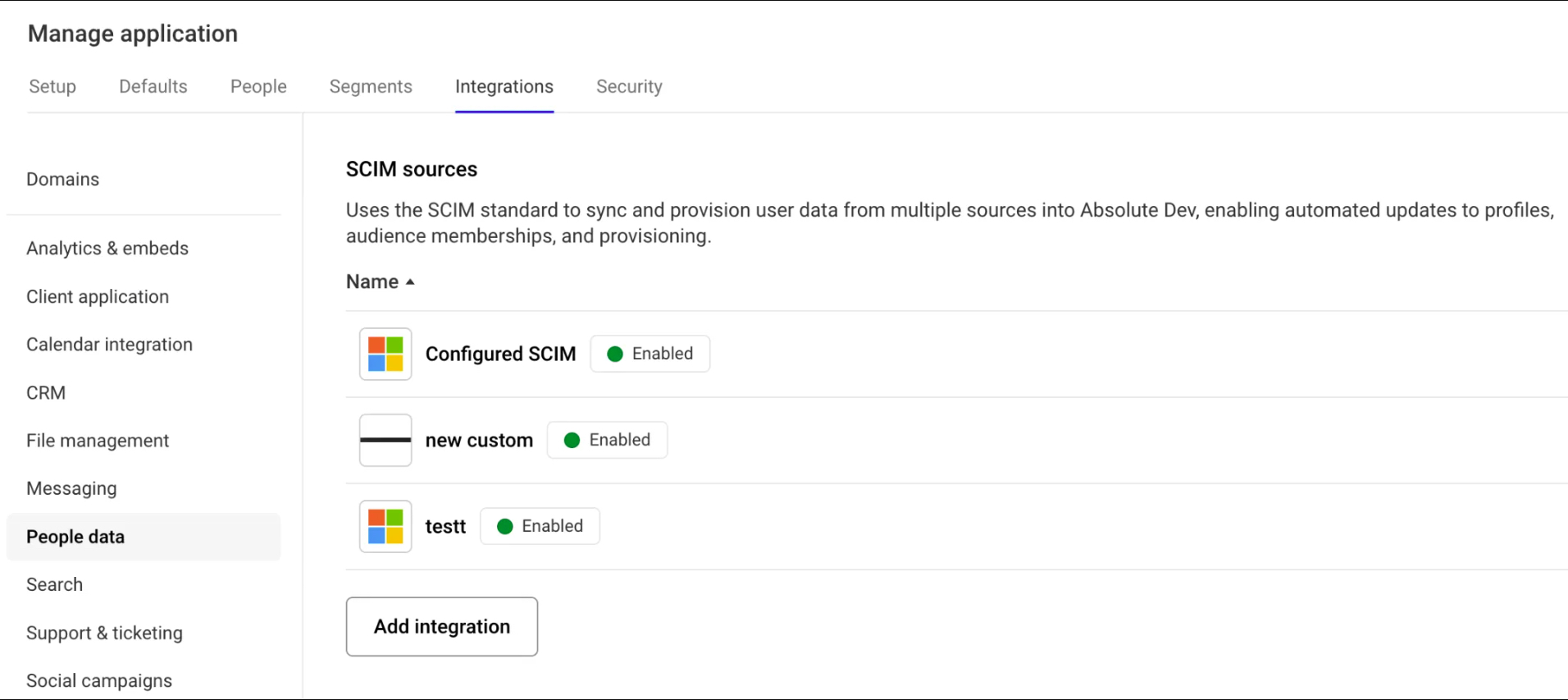
Task: Go to Support & ticketing section
Action: click(x=104, y=633)
